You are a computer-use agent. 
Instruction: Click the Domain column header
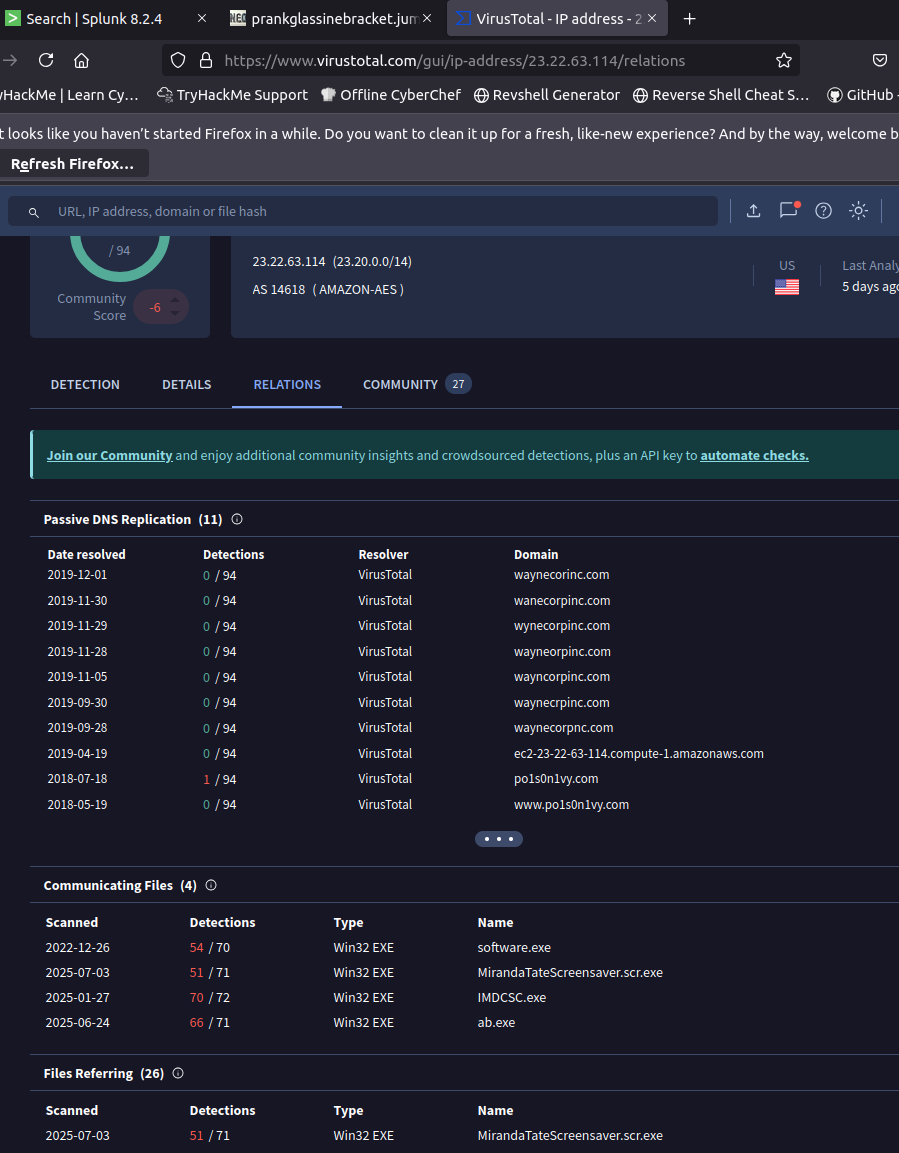coord(536,554)
